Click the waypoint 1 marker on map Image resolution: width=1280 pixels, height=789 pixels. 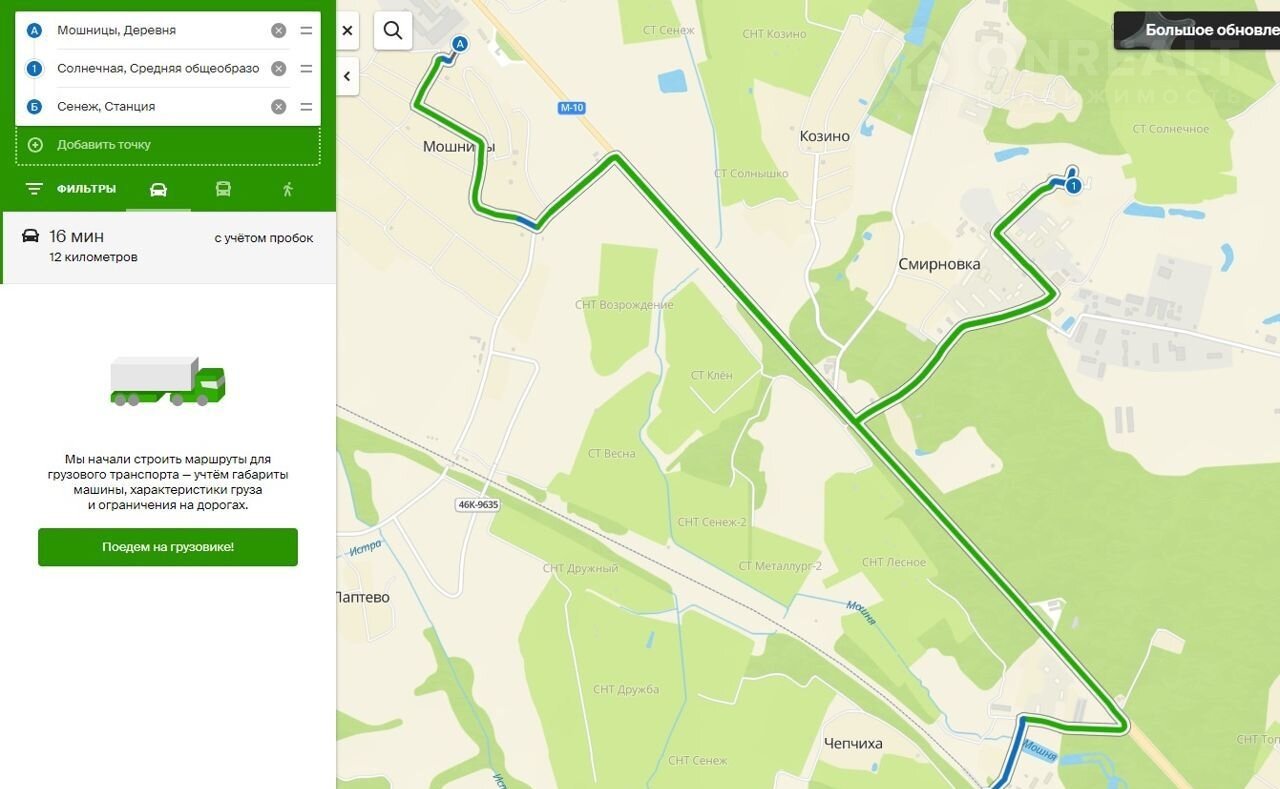point(1074,186)
